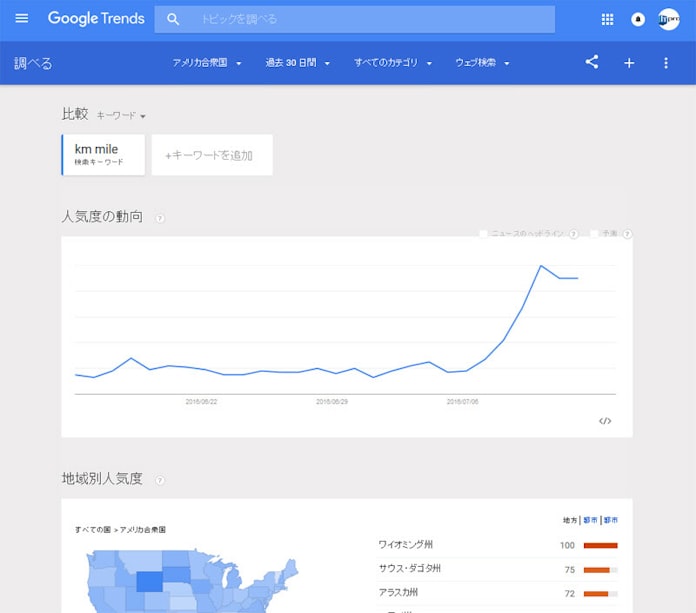Select the km mile keyword card
This screenshot has width=696, height=613.
pyautogui.click(x=104, y=155)
